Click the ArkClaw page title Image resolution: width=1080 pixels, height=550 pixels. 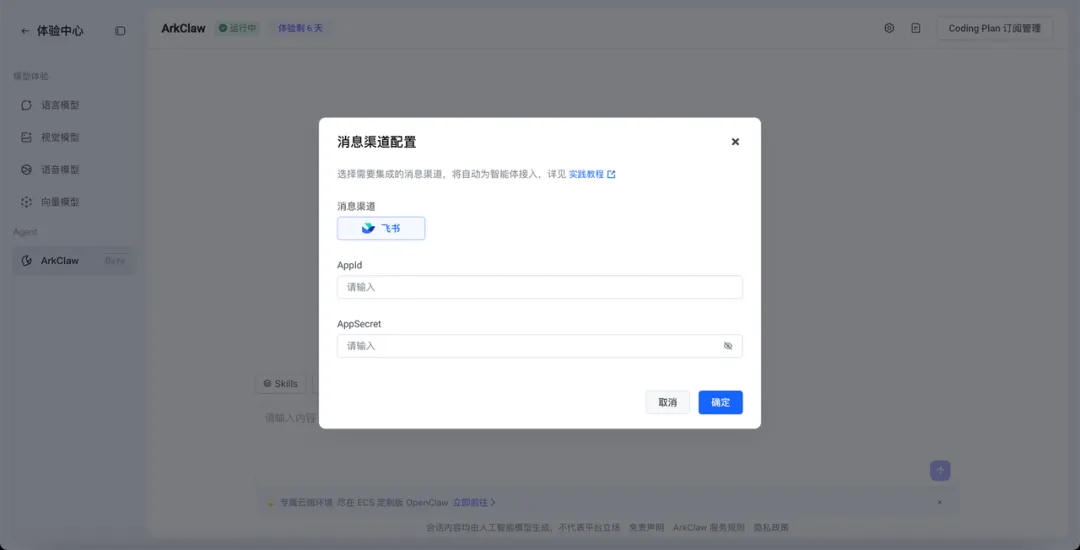[183, 28]
